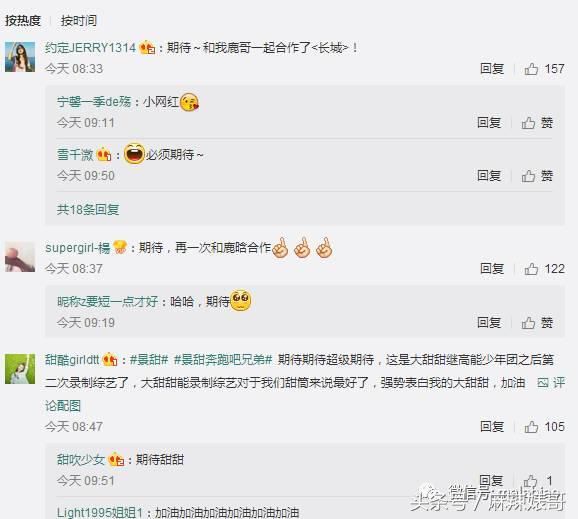This screenshot has height=519, width=578.
Task: Expand 共18条回复 replies
Action: tap(88, 209)
